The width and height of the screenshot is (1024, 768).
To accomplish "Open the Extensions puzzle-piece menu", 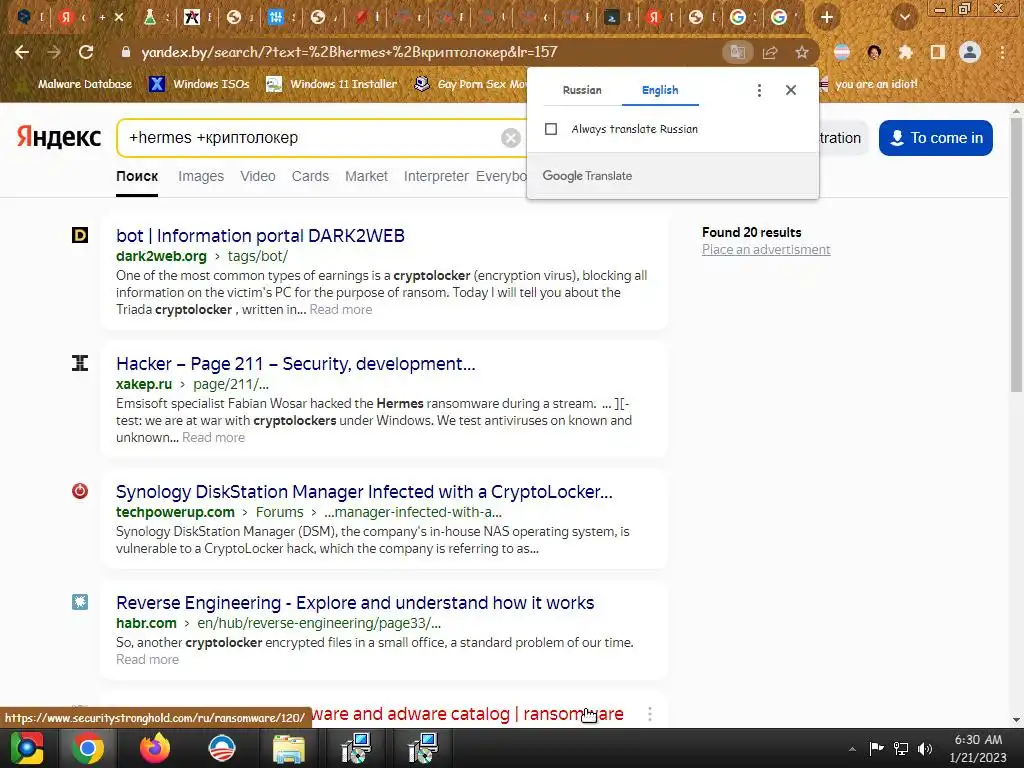I will click(x=905, y=52).
